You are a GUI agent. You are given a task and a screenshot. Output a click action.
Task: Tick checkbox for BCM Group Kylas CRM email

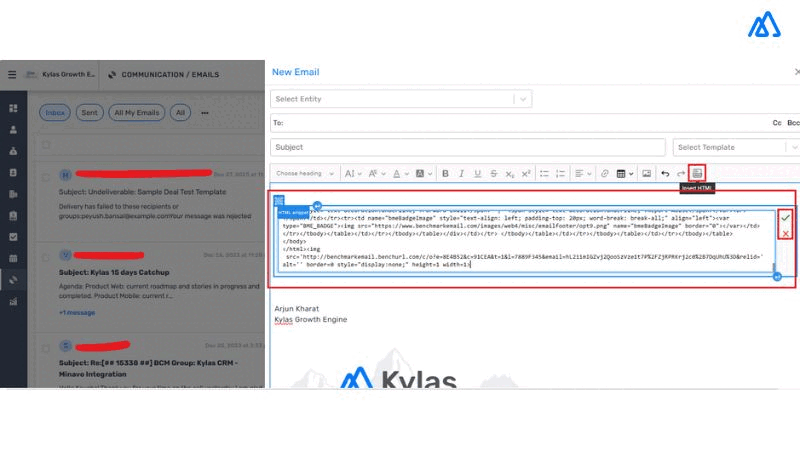[x=46, y=348]
